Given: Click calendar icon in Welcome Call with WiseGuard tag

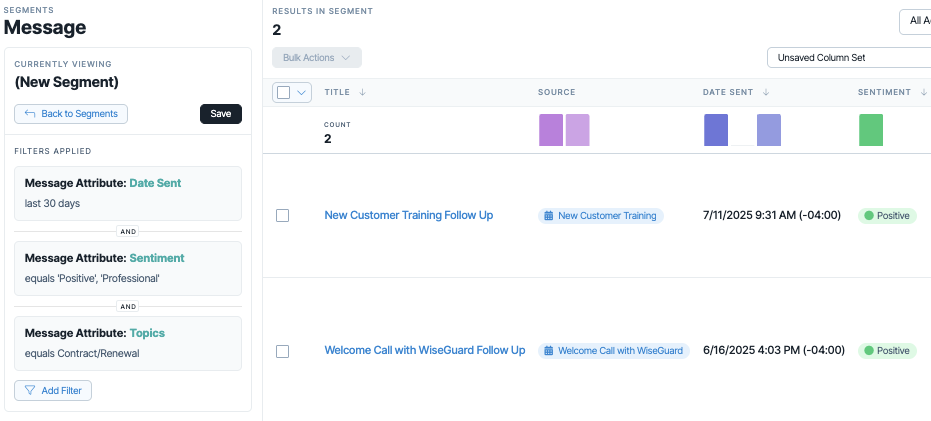Looking at the screenshot, I should coord(549,351).
